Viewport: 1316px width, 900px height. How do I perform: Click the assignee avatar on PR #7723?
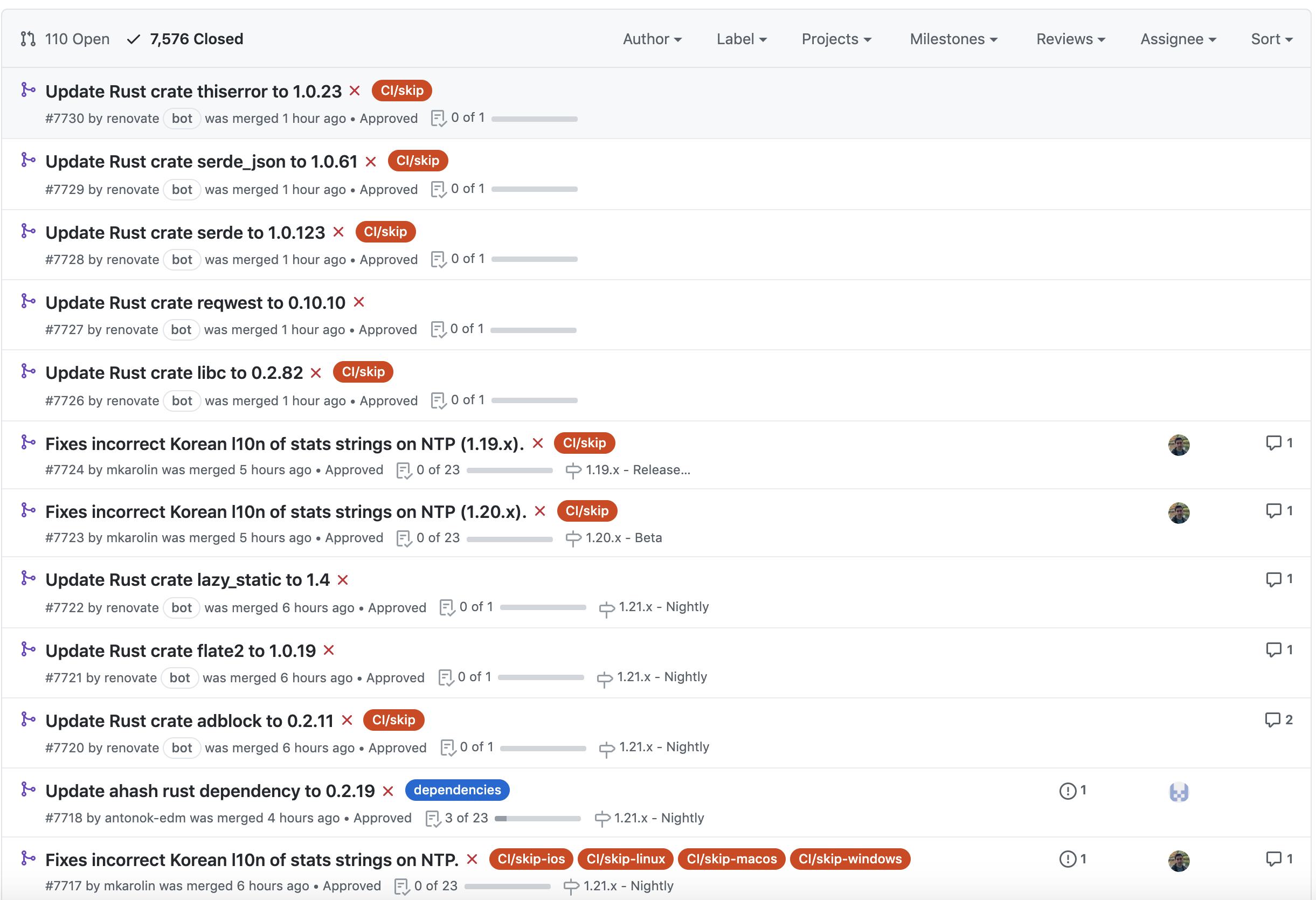pos(1179,513)
